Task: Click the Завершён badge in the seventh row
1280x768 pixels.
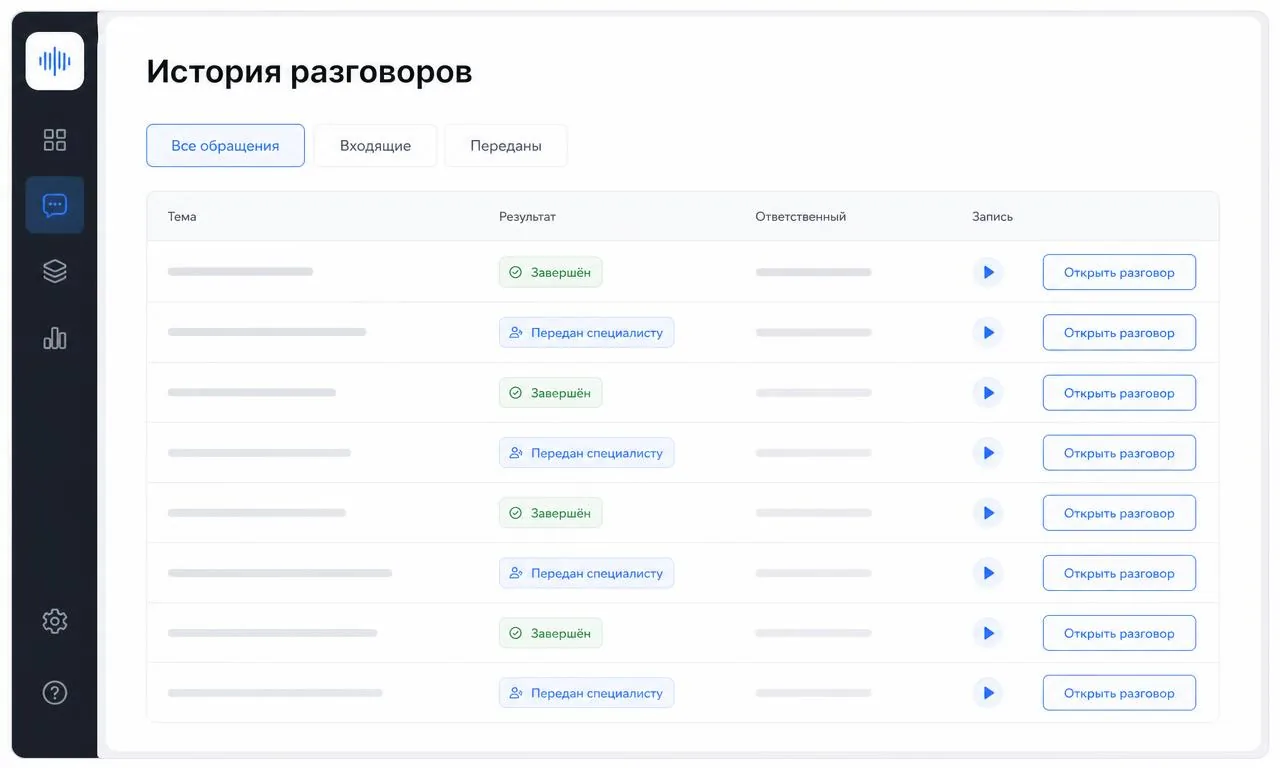Action: coord(551,632)
